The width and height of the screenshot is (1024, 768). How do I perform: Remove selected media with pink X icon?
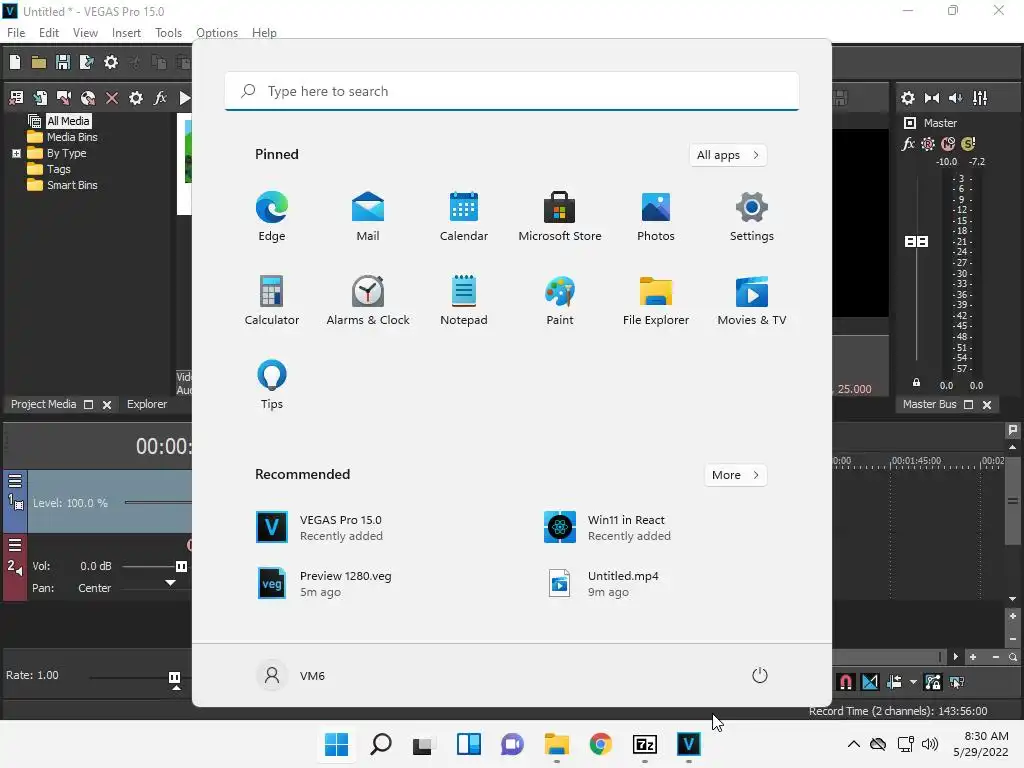[x=112, y=98]
